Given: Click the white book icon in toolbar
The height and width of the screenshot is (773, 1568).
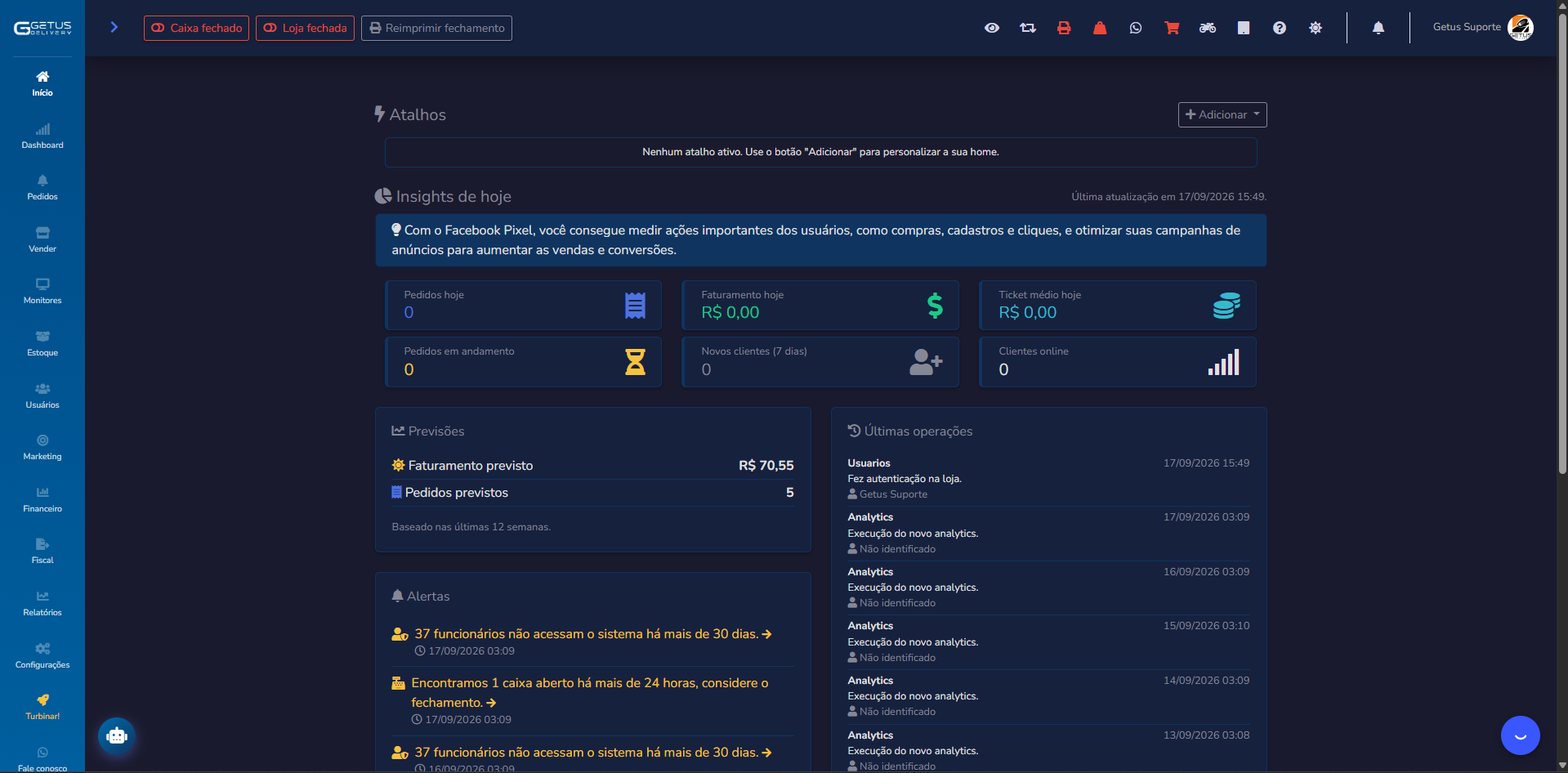Looking at the screenshot, I should point(1244,28).
